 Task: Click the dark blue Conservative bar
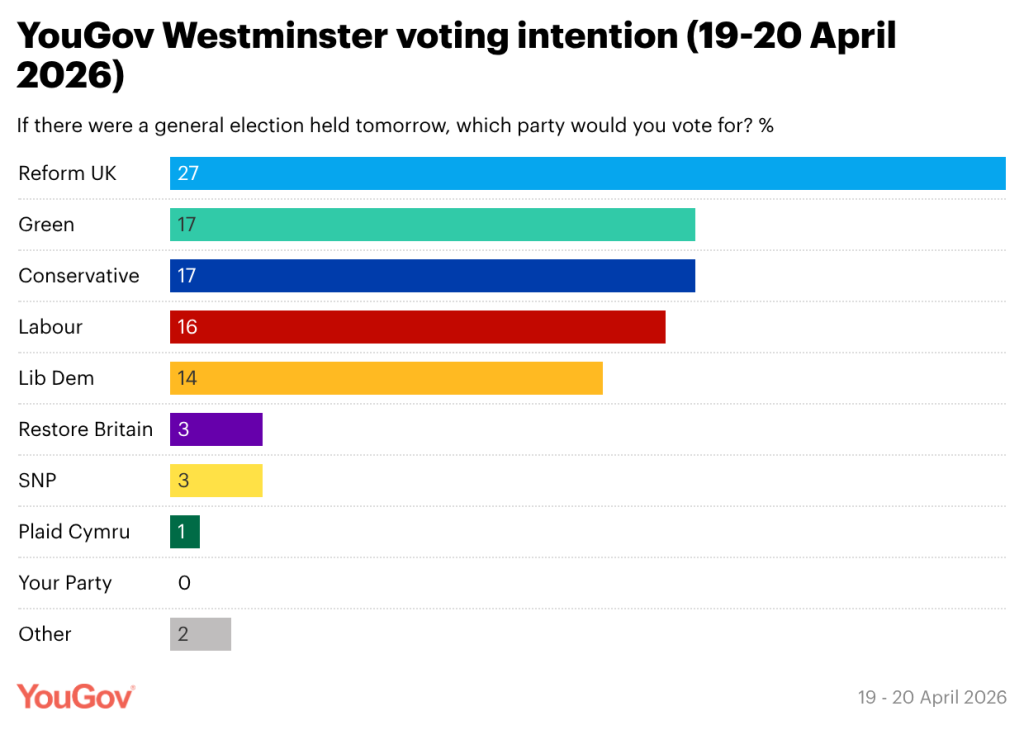432,276
